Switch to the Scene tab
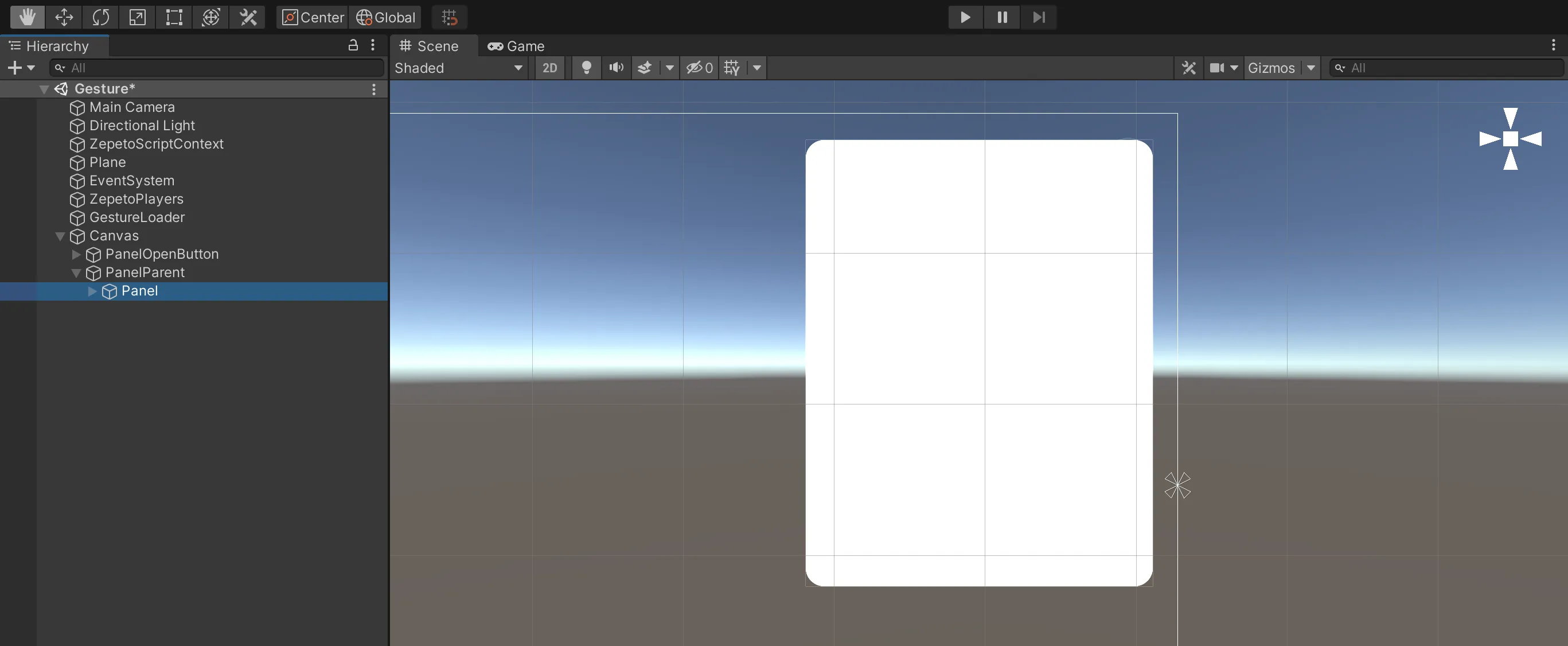This screenshot has width=1568, height=646. tap(437, 47)
